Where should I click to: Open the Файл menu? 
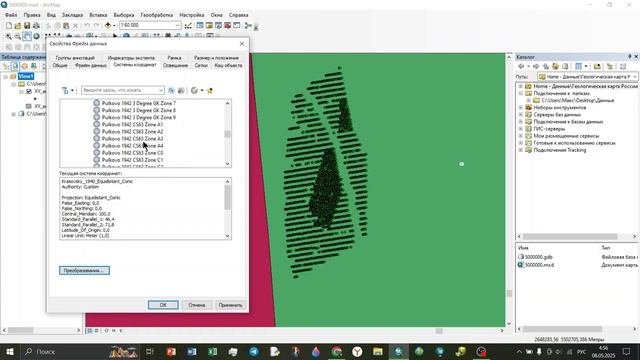(11, 15)
